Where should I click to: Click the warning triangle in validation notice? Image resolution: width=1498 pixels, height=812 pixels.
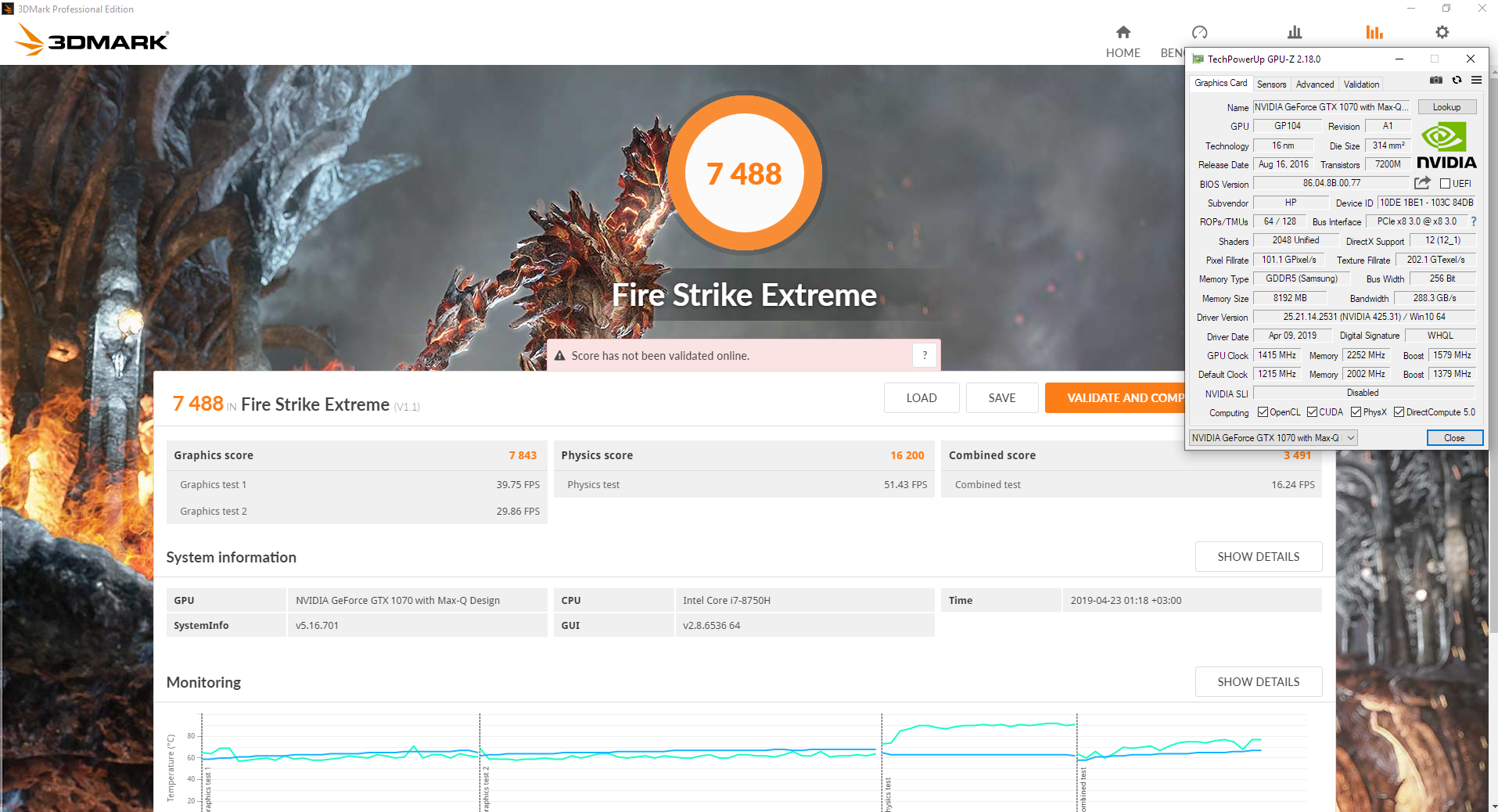point(560,356)
